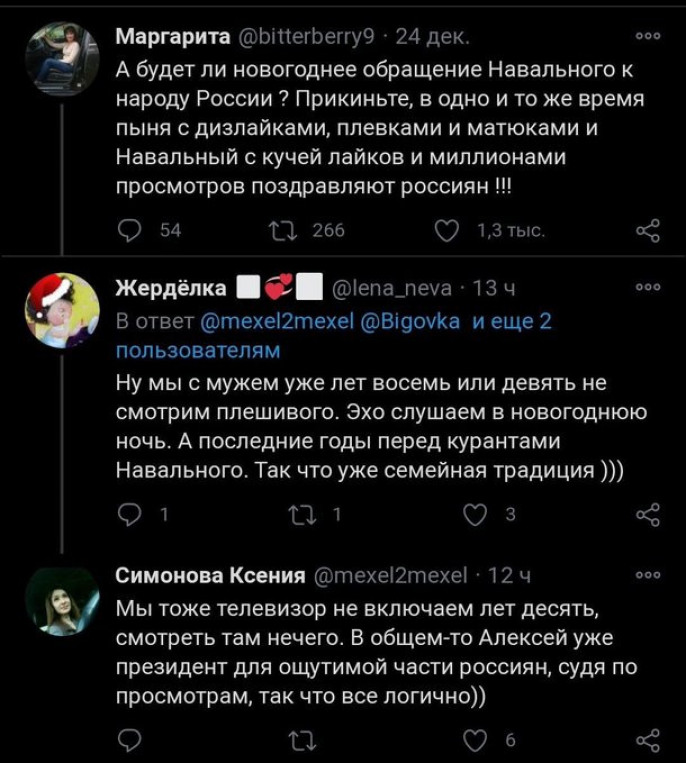The width and height of the screenshot is (686, 763).
Task: Like Жердёлка's tweet
Action: point(475,515)
